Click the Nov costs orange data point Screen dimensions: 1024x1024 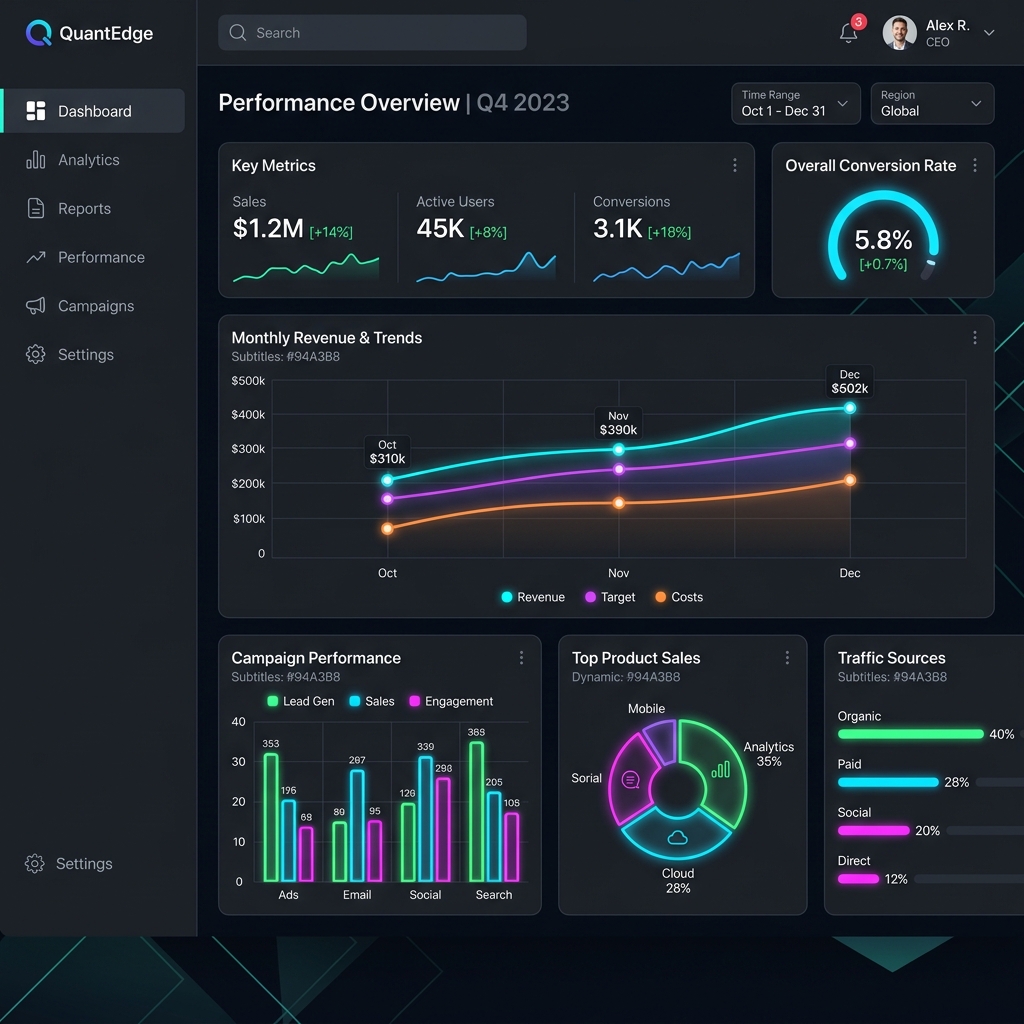coord(618,503)
